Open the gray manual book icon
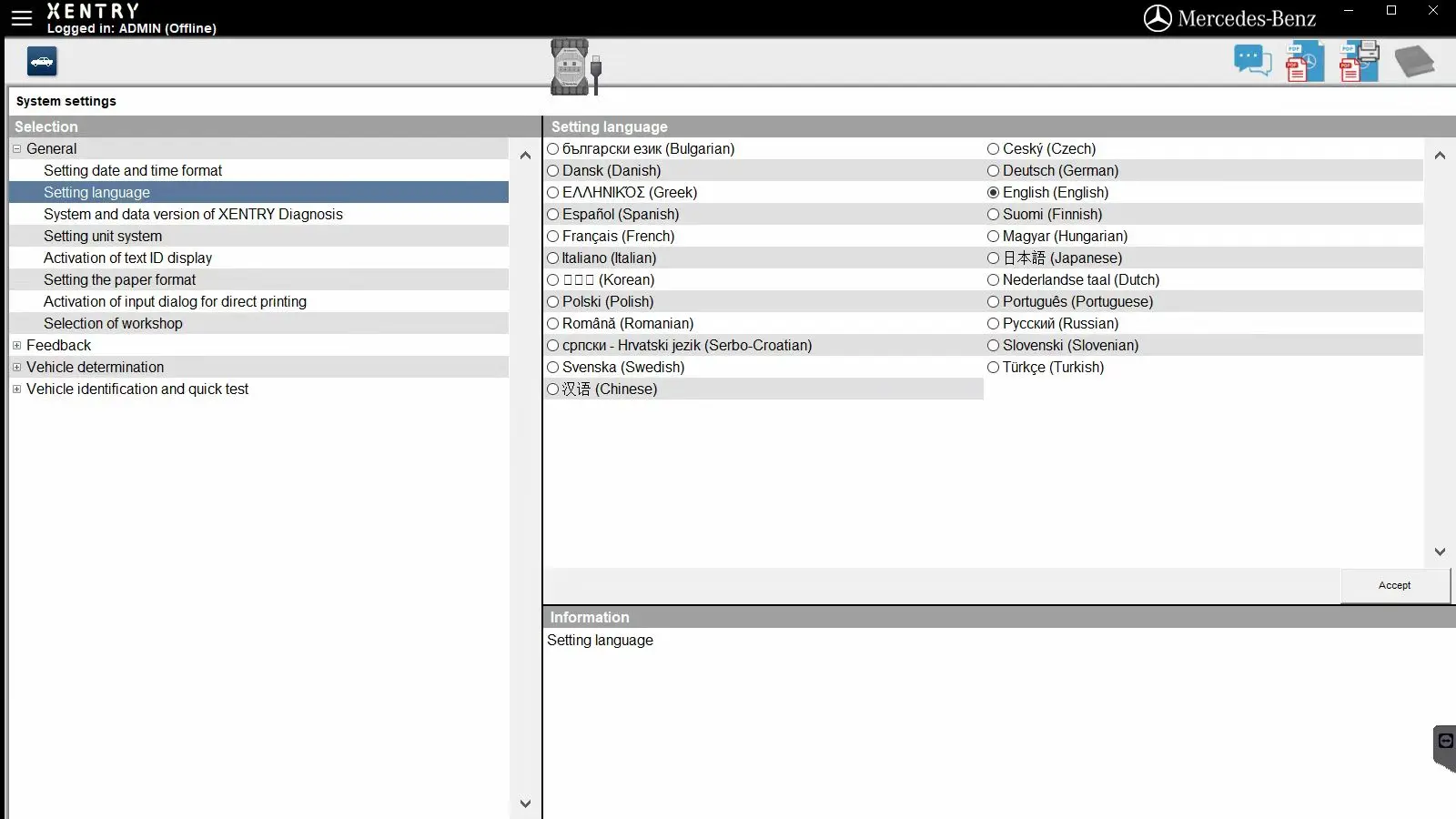The width and height of the screenshot is (1456, 819). 1414,62
